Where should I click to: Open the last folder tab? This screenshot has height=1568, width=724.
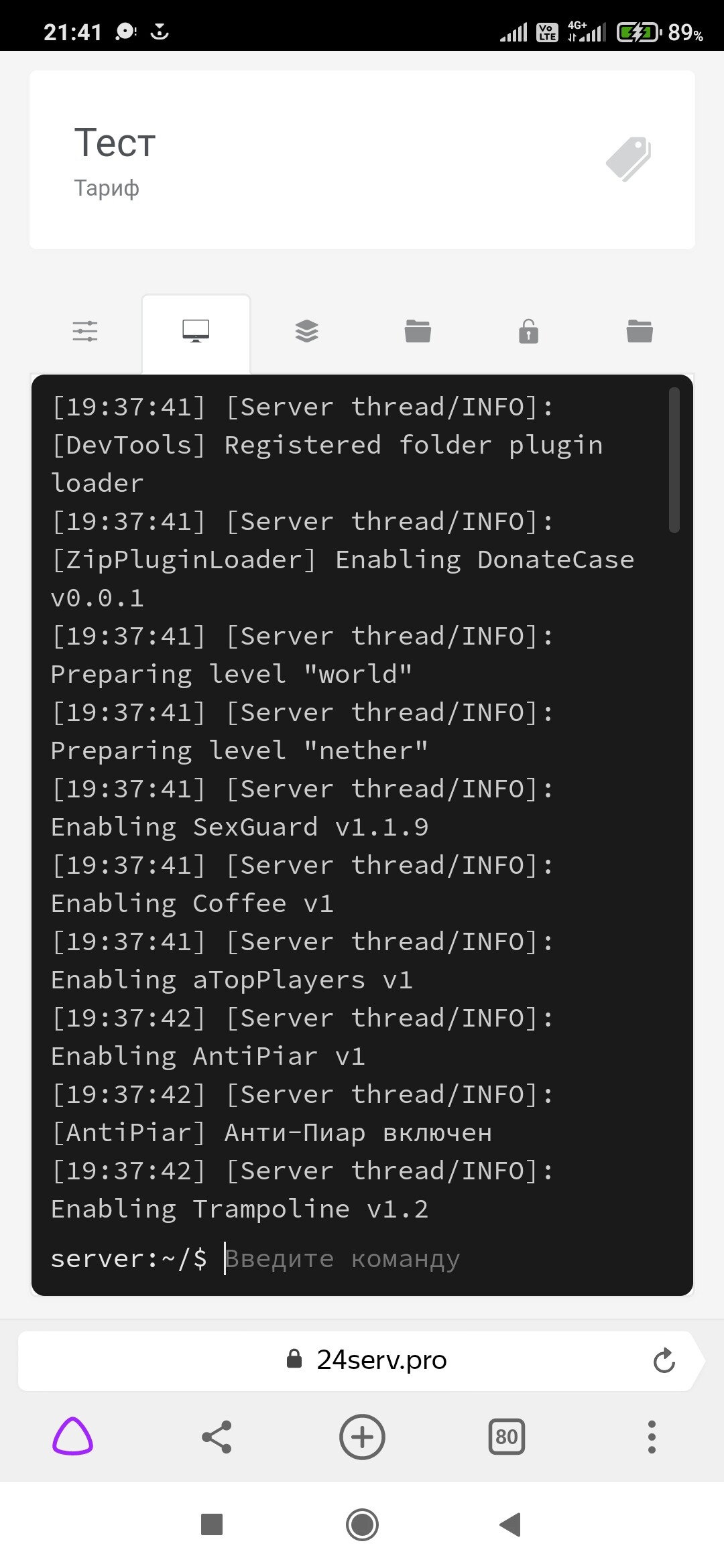(x=640, y=331)
